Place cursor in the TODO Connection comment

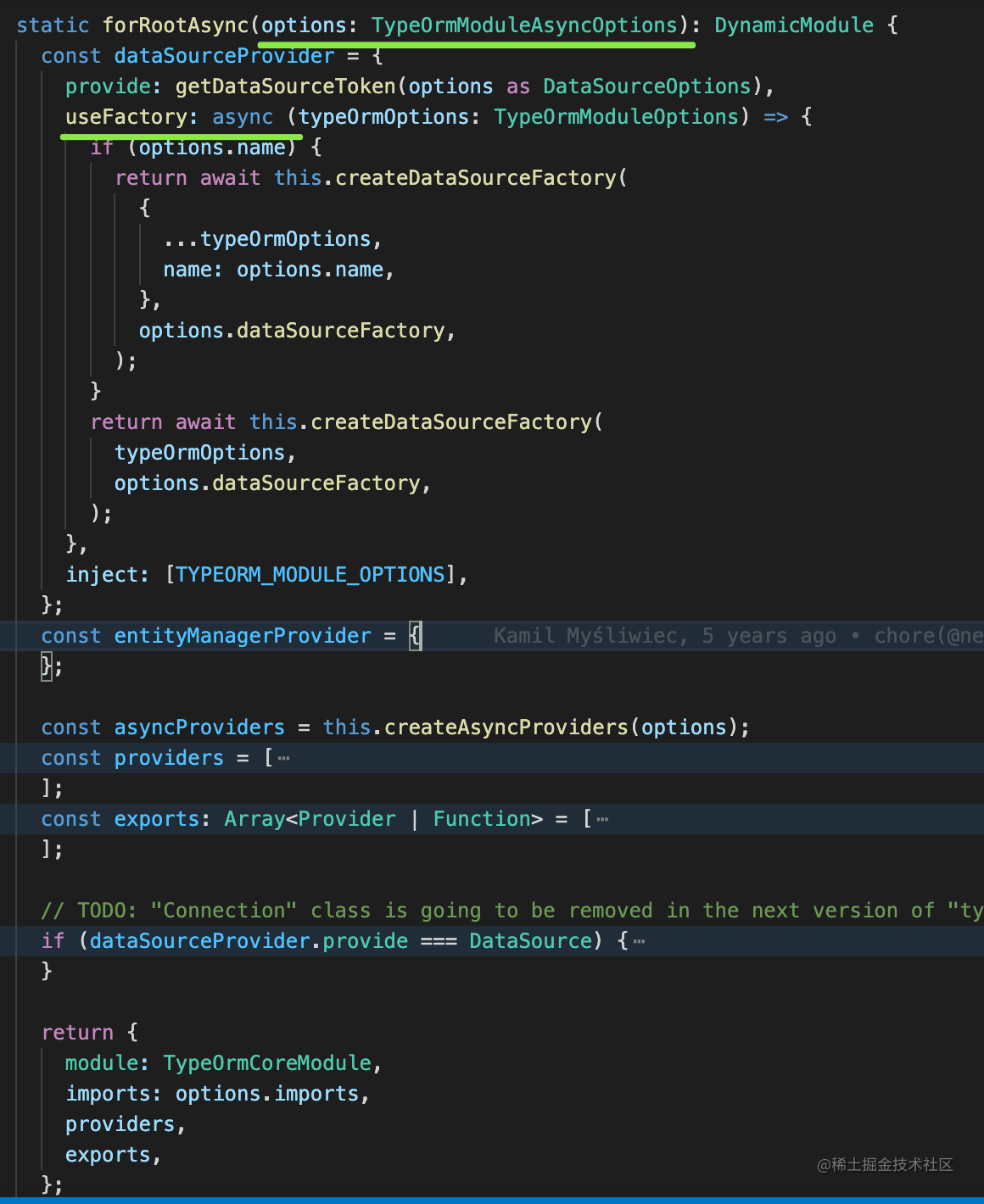pyautogui.click(x=509, y=911)
